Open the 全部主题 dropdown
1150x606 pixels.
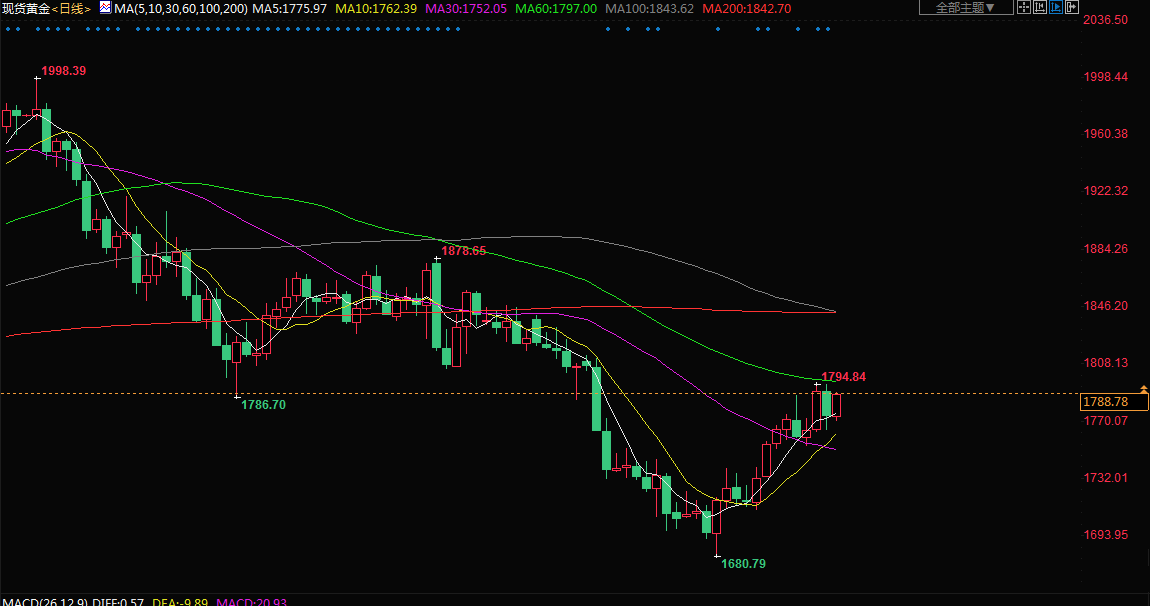point(964,8)
